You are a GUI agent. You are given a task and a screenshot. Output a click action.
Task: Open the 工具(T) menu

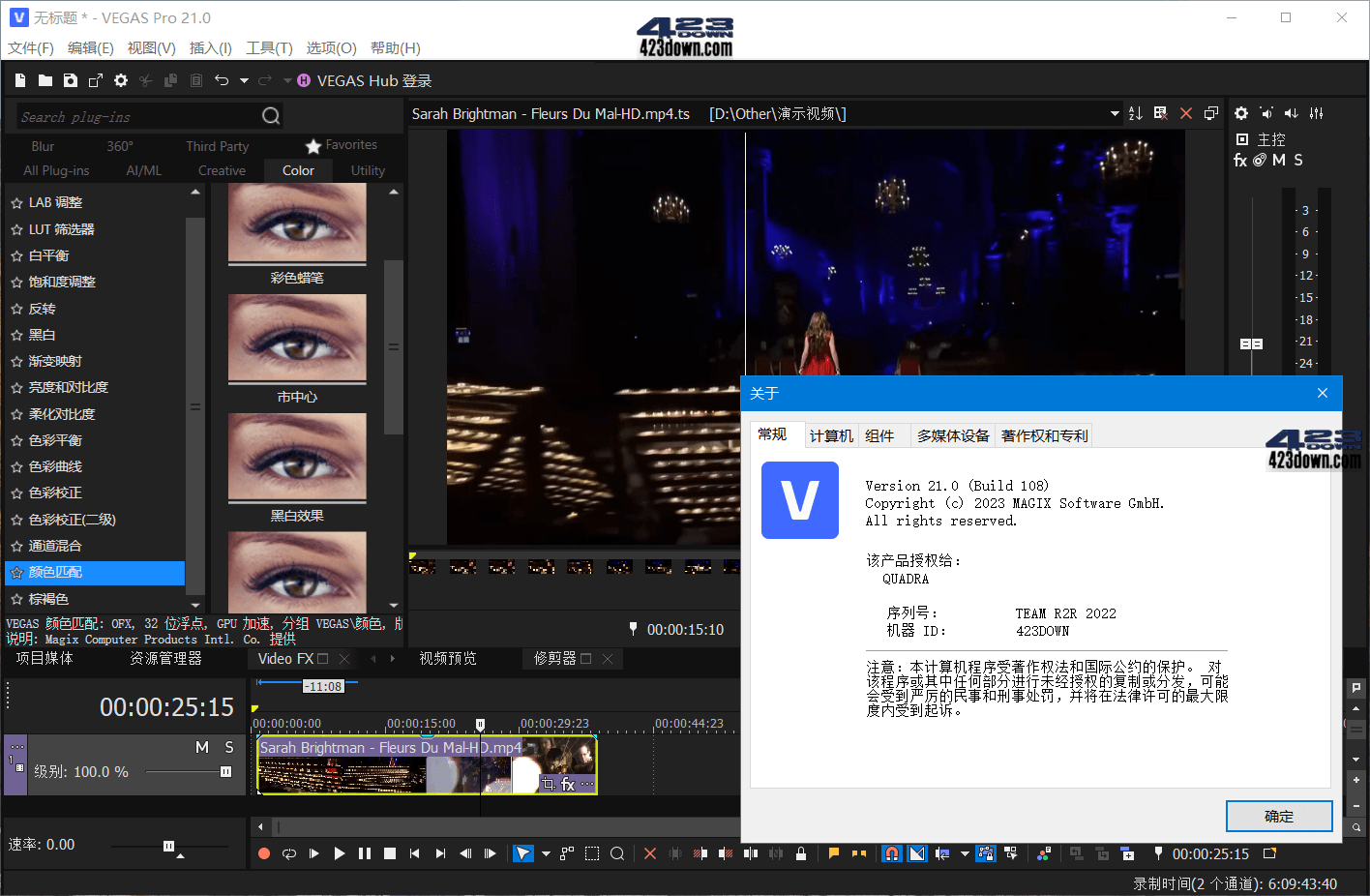[271, 47]
